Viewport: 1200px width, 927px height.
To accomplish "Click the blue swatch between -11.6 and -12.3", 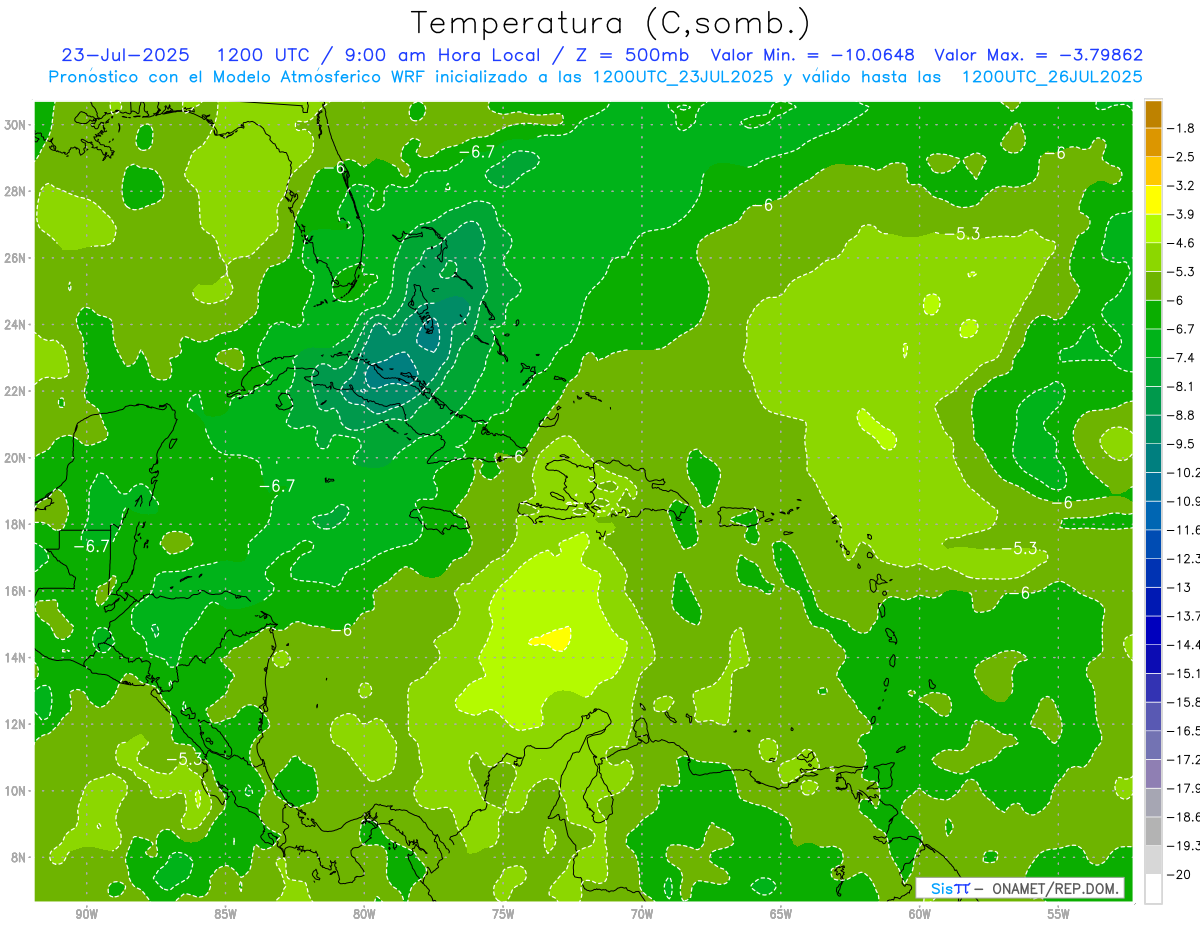I will pos(1153,544).
